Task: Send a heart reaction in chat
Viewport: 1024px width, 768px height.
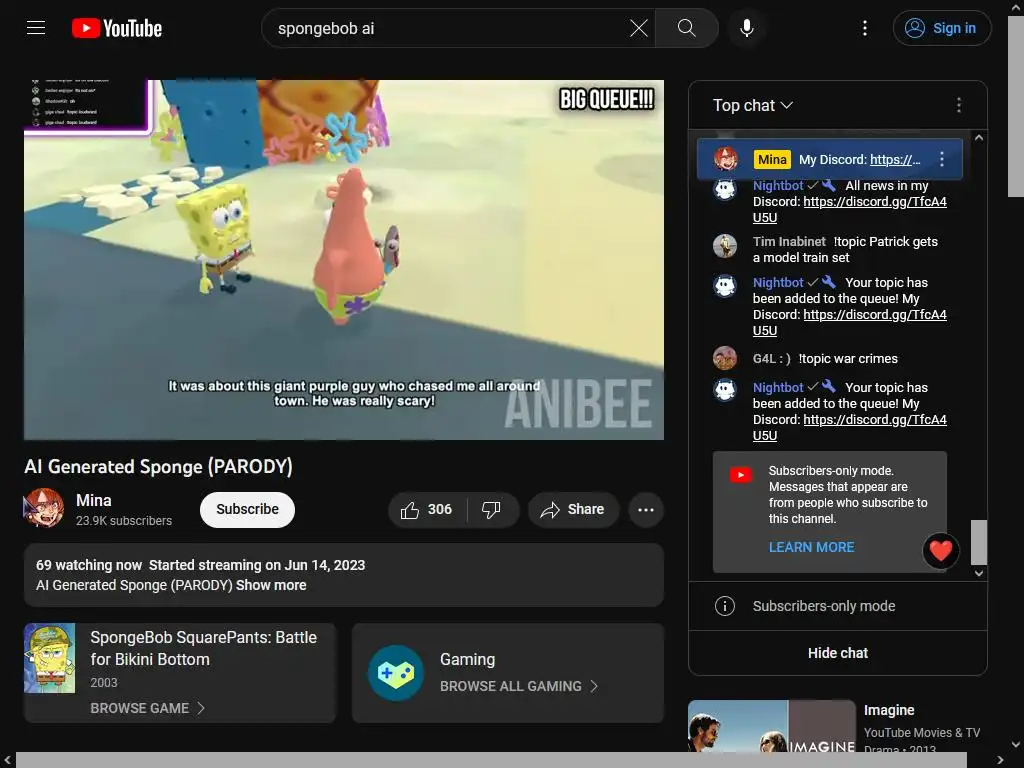Action: point(940,551)
